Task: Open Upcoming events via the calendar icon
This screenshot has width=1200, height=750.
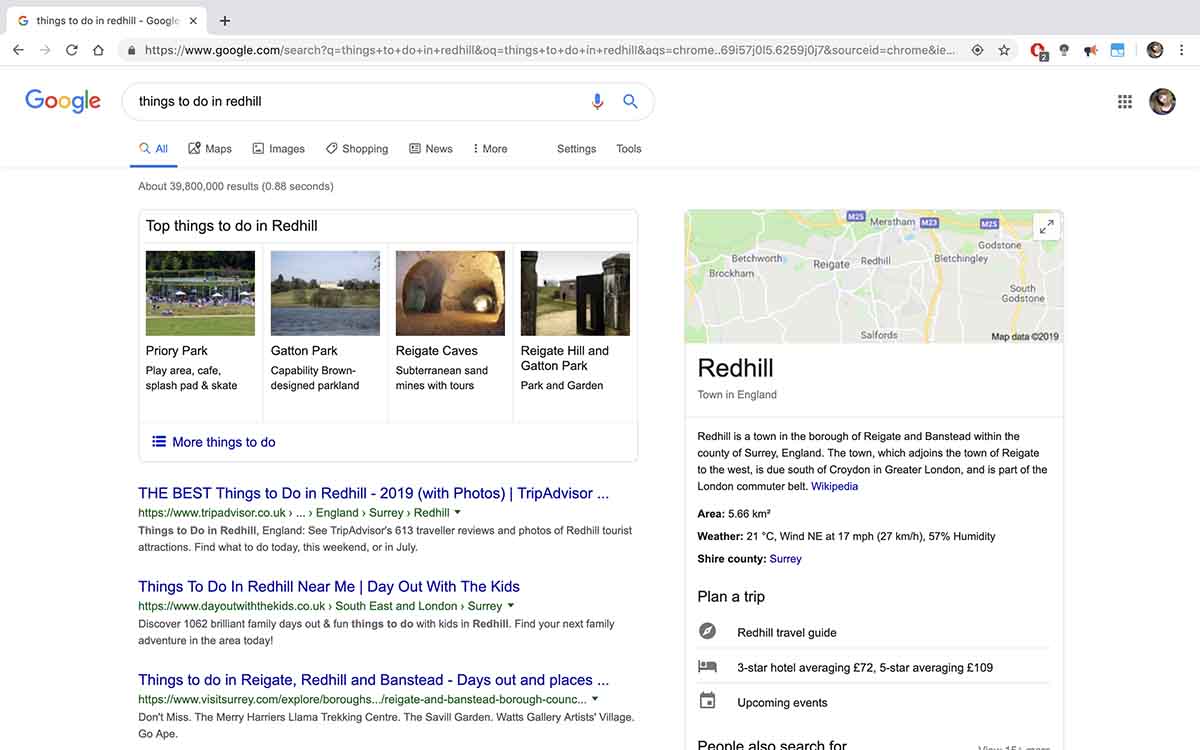Action: coord(708,701)
